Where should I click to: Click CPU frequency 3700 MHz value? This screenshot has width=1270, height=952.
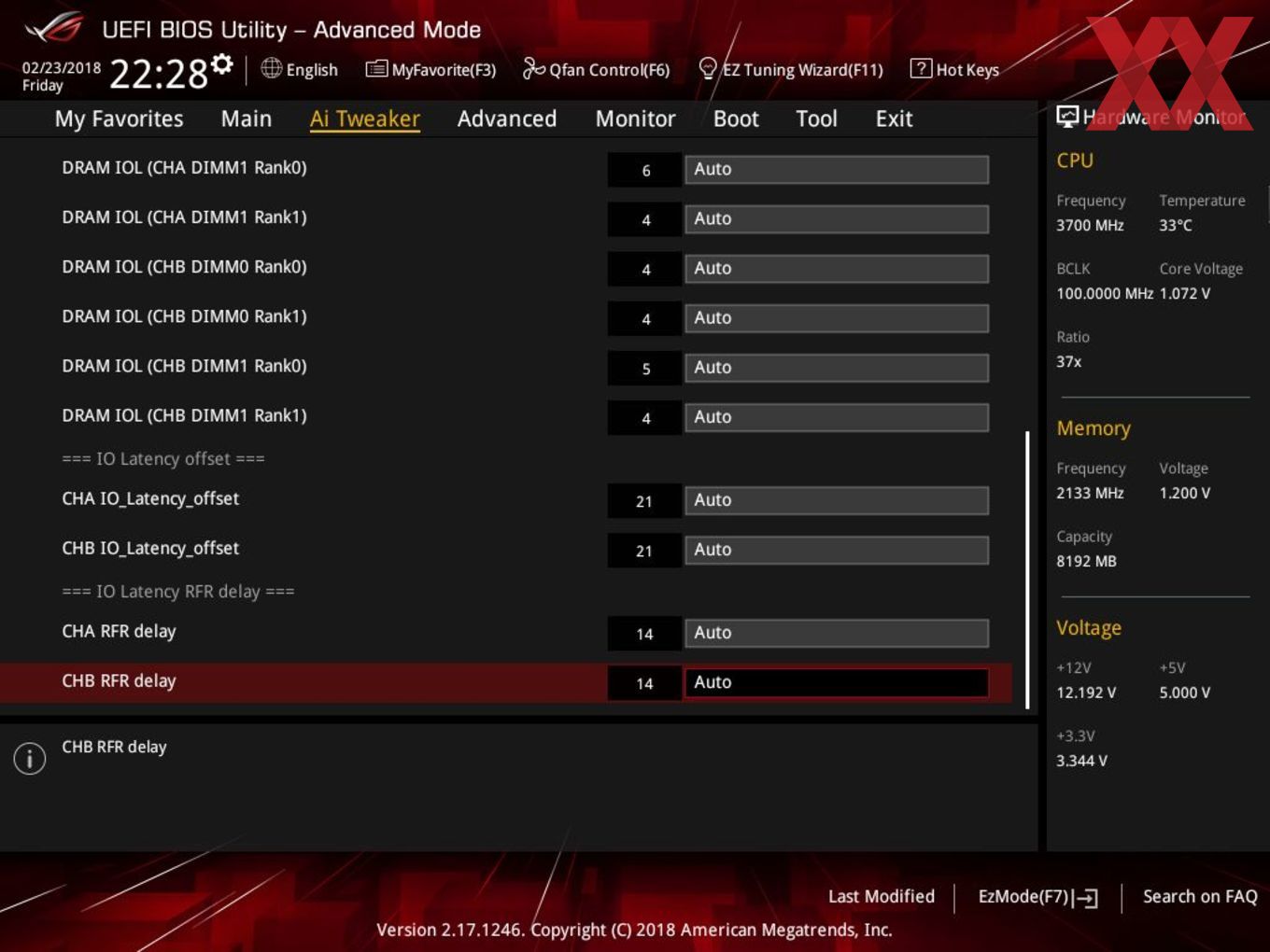click(1090, 225)
